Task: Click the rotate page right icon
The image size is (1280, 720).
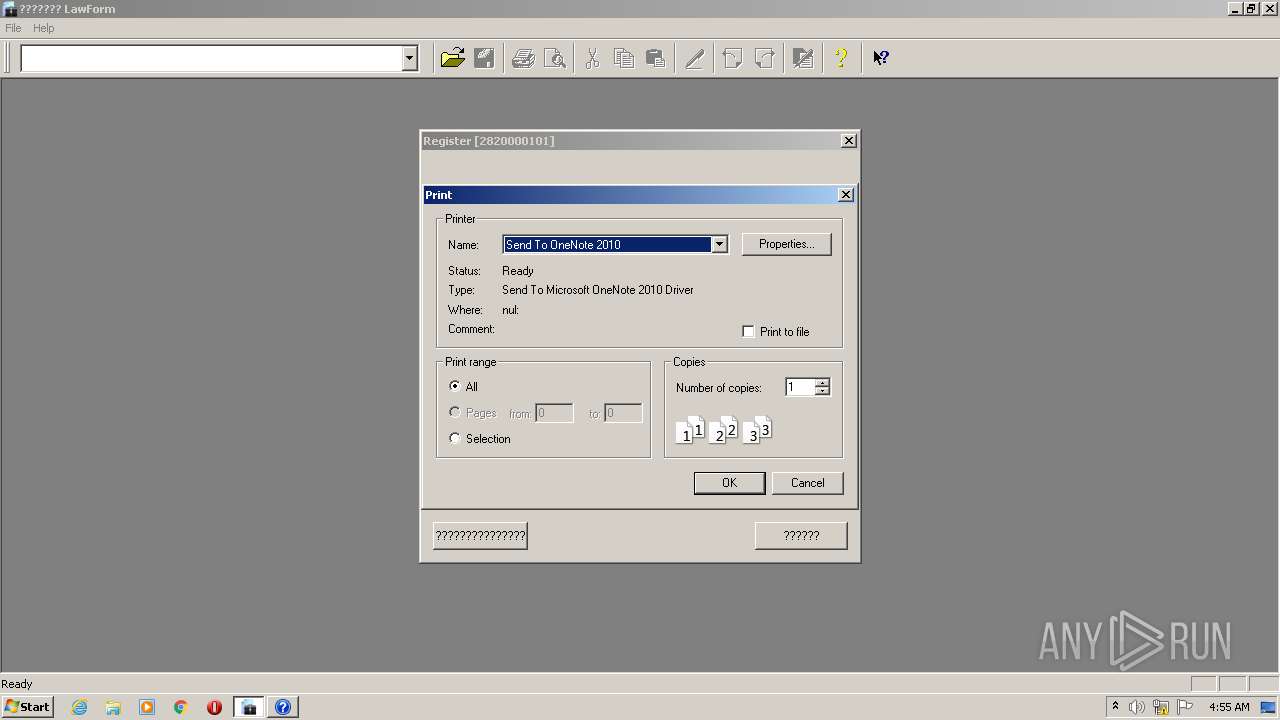Action: pyautogui.click(x=765, y=58)
